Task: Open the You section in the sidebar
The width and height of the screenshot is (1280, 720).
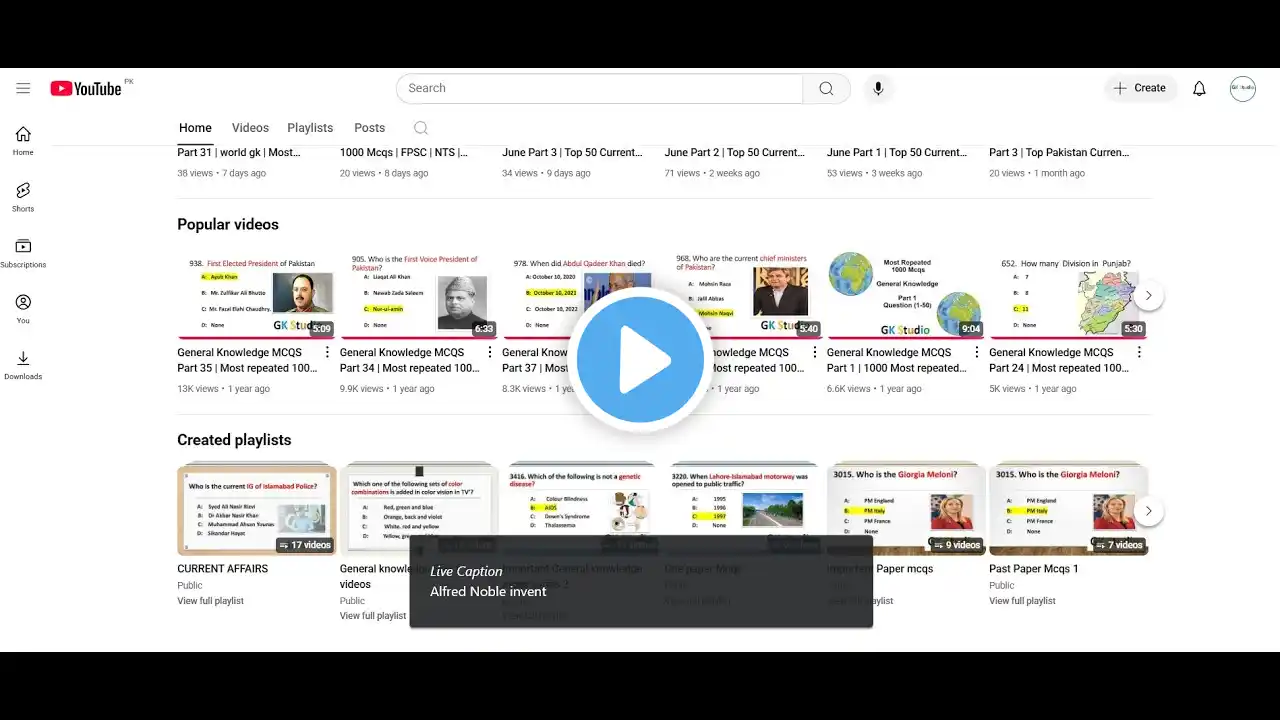Action: pos(23,309)
